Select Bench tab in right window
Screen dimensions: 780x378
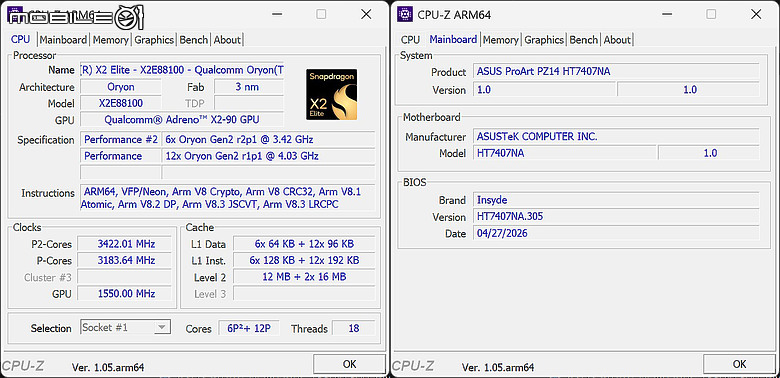584,40
